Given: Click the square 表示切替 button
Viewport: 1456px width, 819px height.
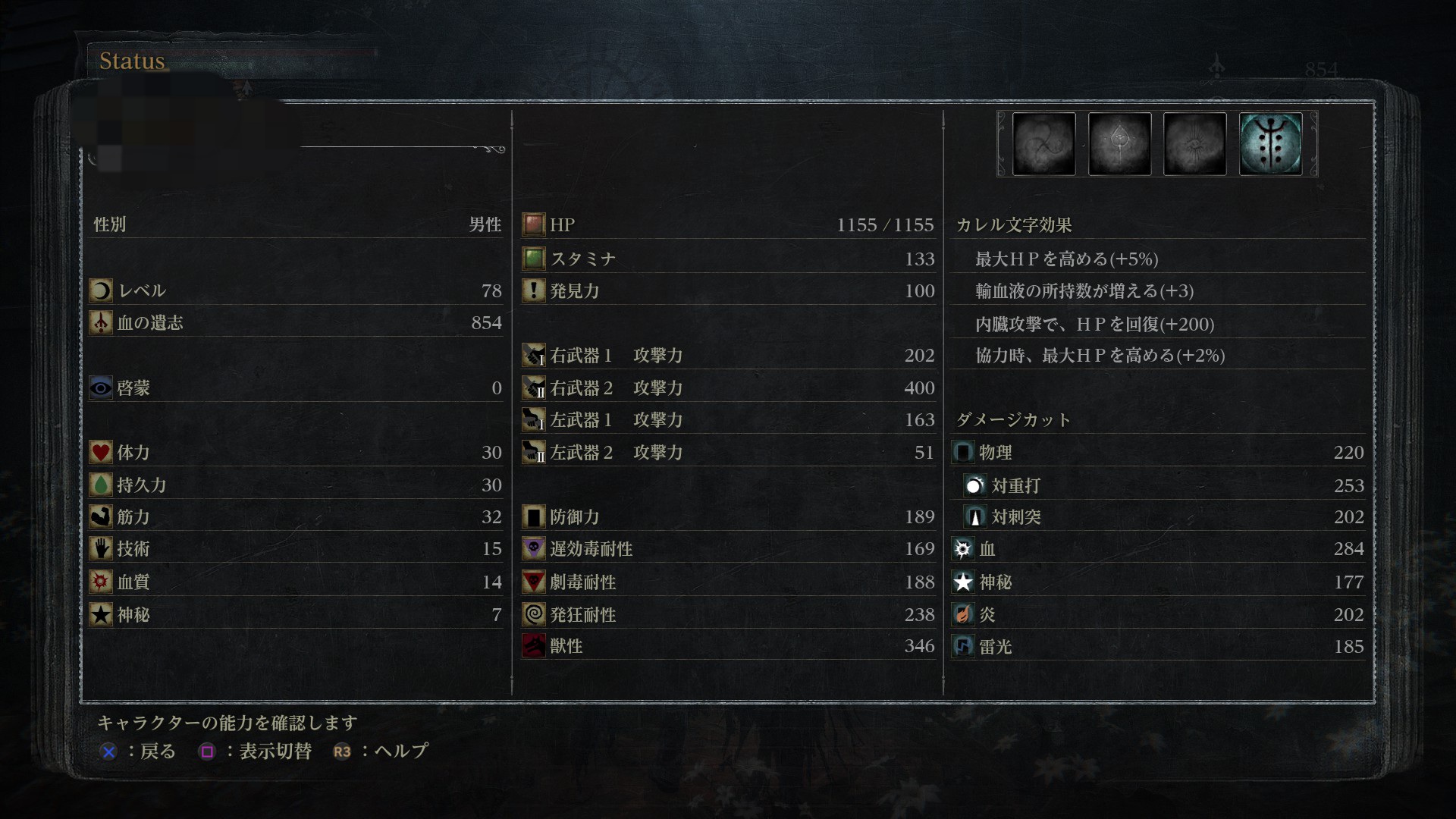Looking at the screenshot, I should pyautogui.click(x=255, y=751).
